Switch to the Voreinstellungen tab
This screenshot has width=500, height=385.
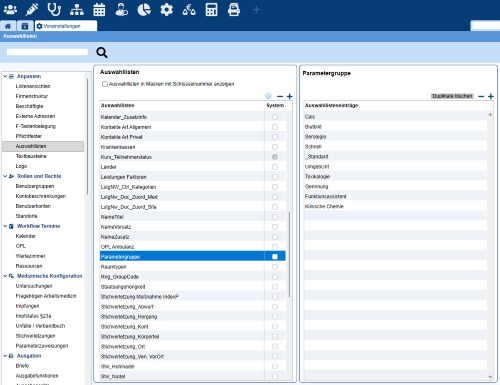(66, 26)
